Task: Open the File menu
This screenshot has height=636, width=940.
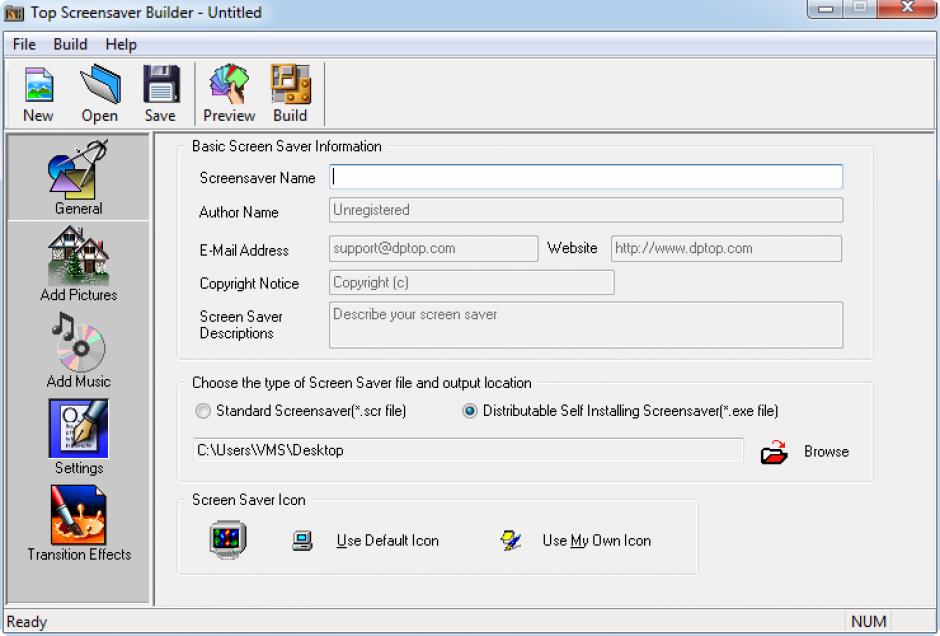Action: point(24,44)
